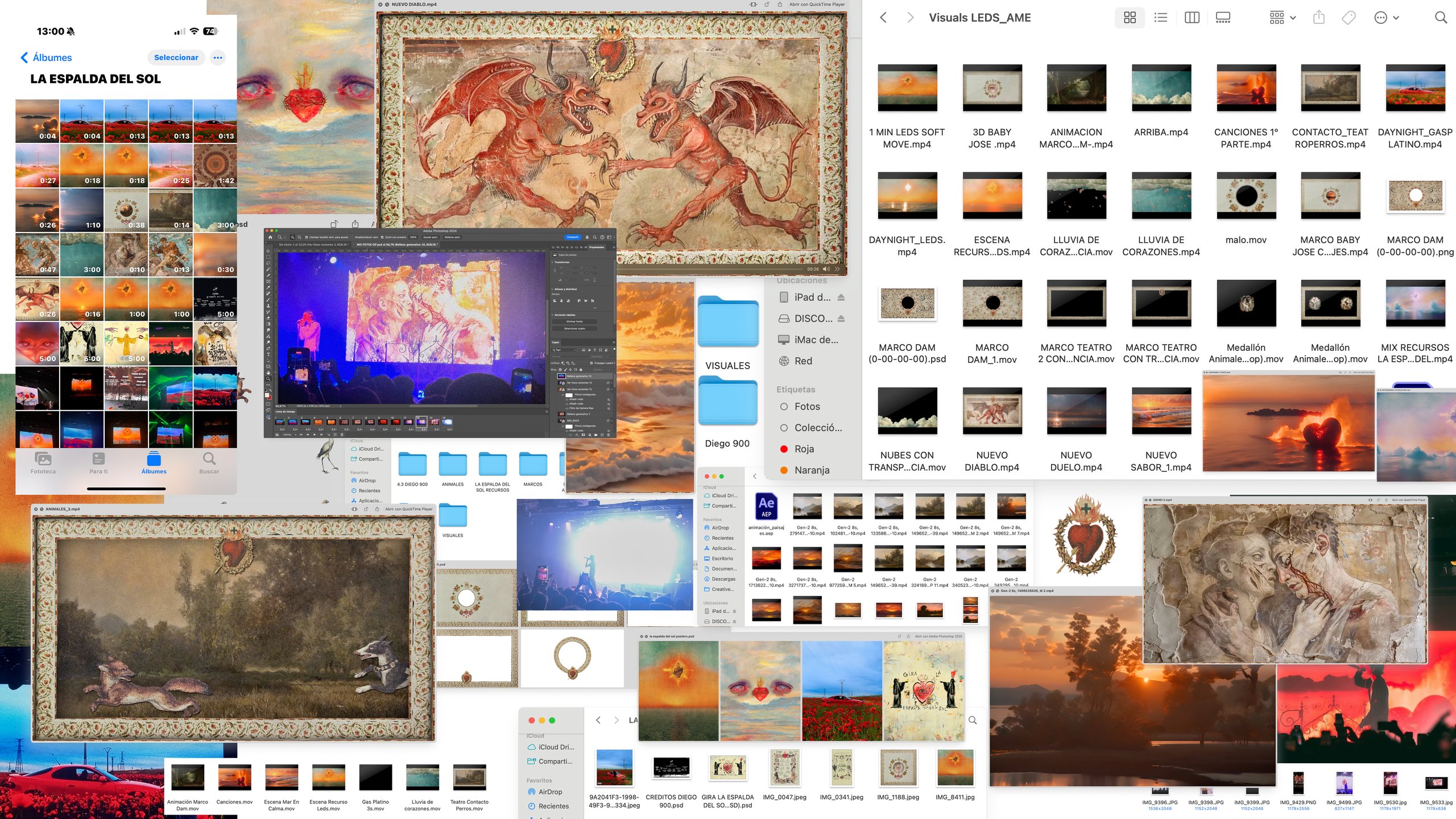Go back in Visuals LEDS_AME Finder window
The image size is (1456, 819).
[x=883, y=18]
